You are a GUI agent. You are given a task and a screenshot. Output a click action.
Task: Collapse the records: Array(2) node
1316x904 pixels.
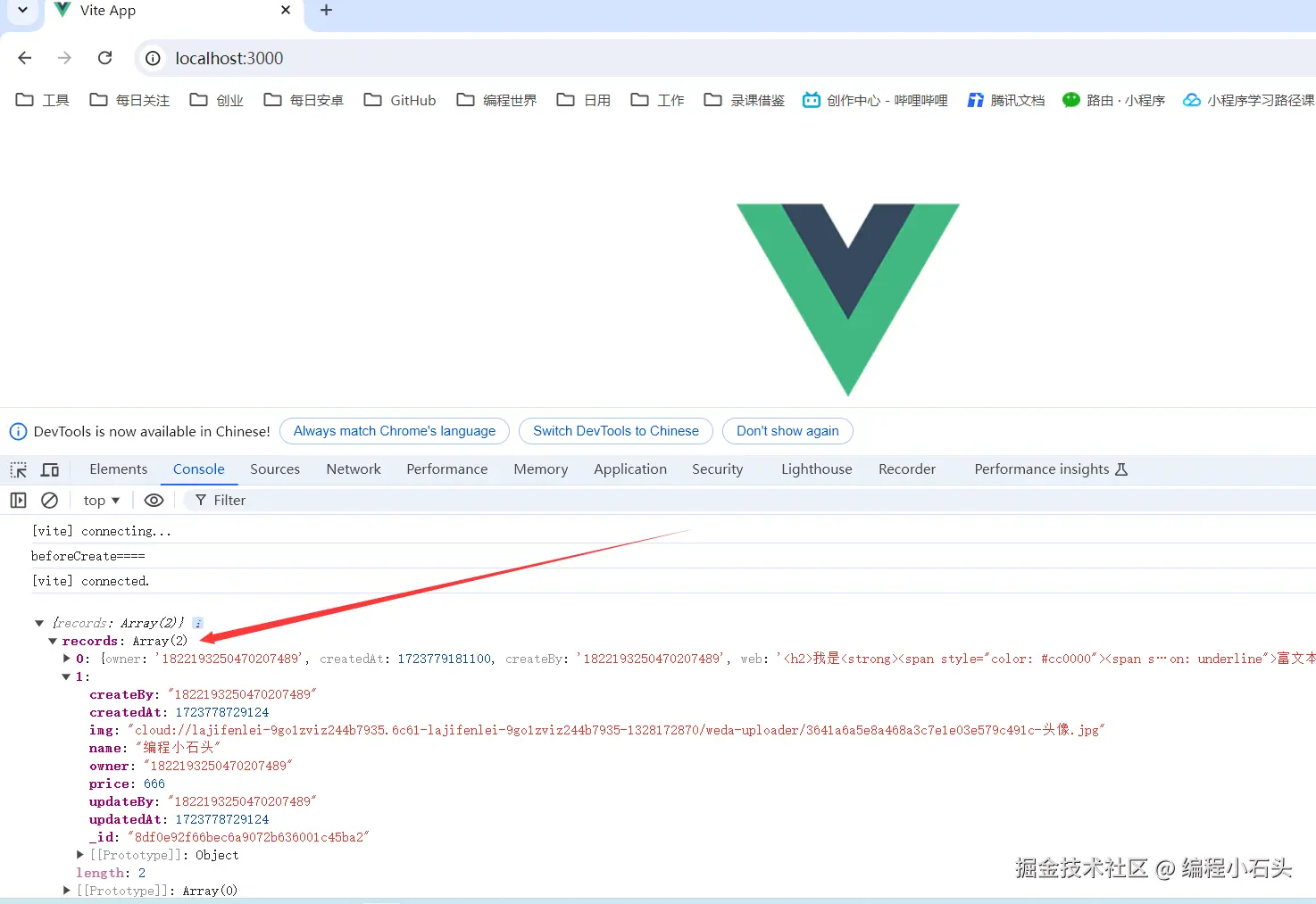click(53, 641)
